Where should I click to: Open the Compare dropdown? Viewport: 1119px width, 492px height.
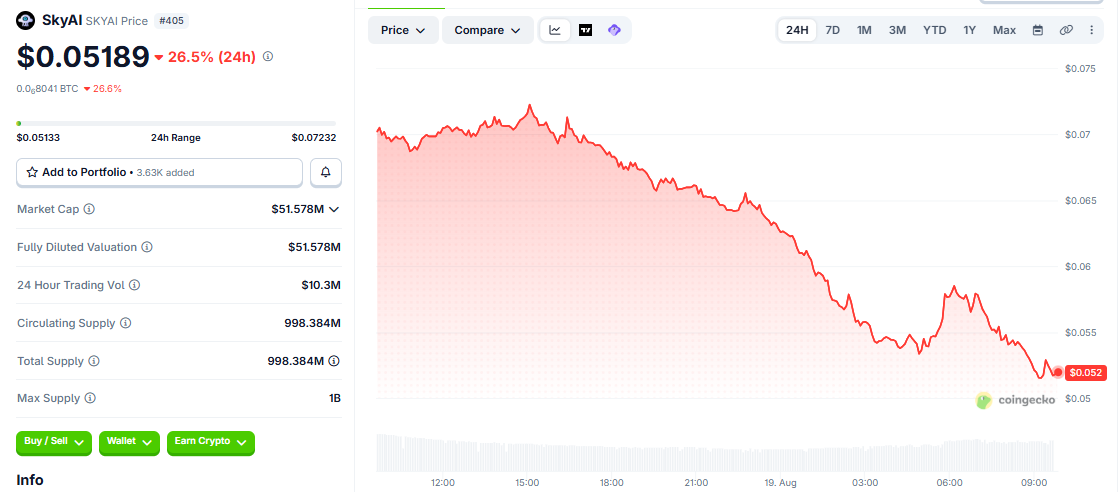pyautogui.click(x=487, y=30)
